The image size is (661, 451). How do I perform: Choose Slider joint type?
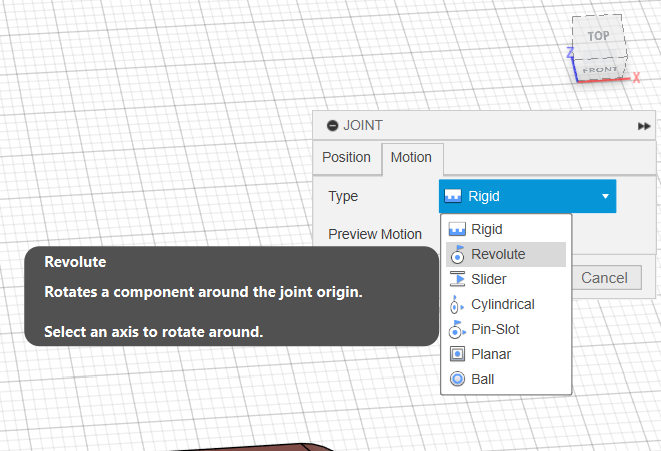click(506, 279)
